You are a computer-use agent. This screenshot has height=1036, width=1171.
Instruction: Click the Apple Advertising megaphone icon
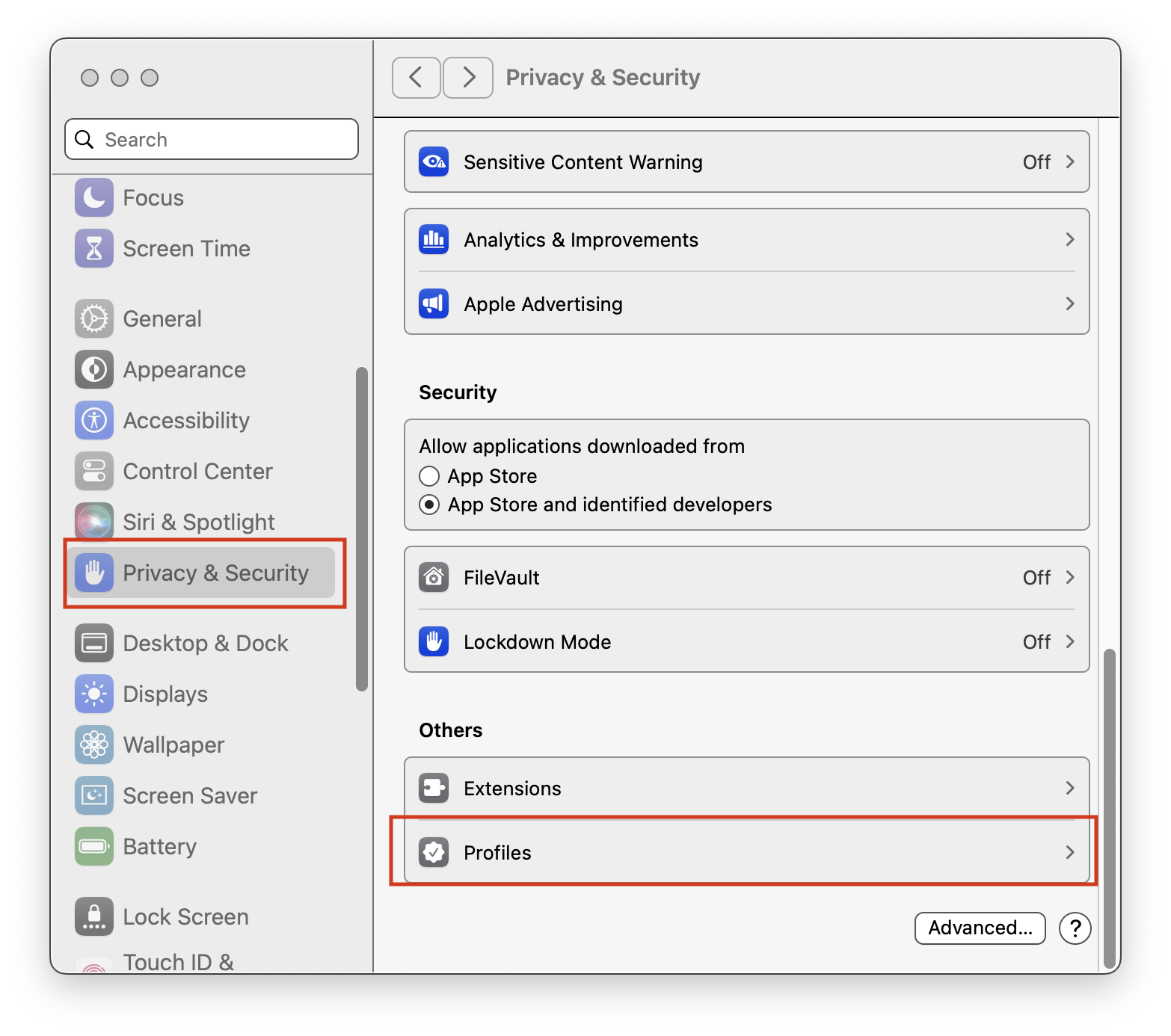(434, 304)
